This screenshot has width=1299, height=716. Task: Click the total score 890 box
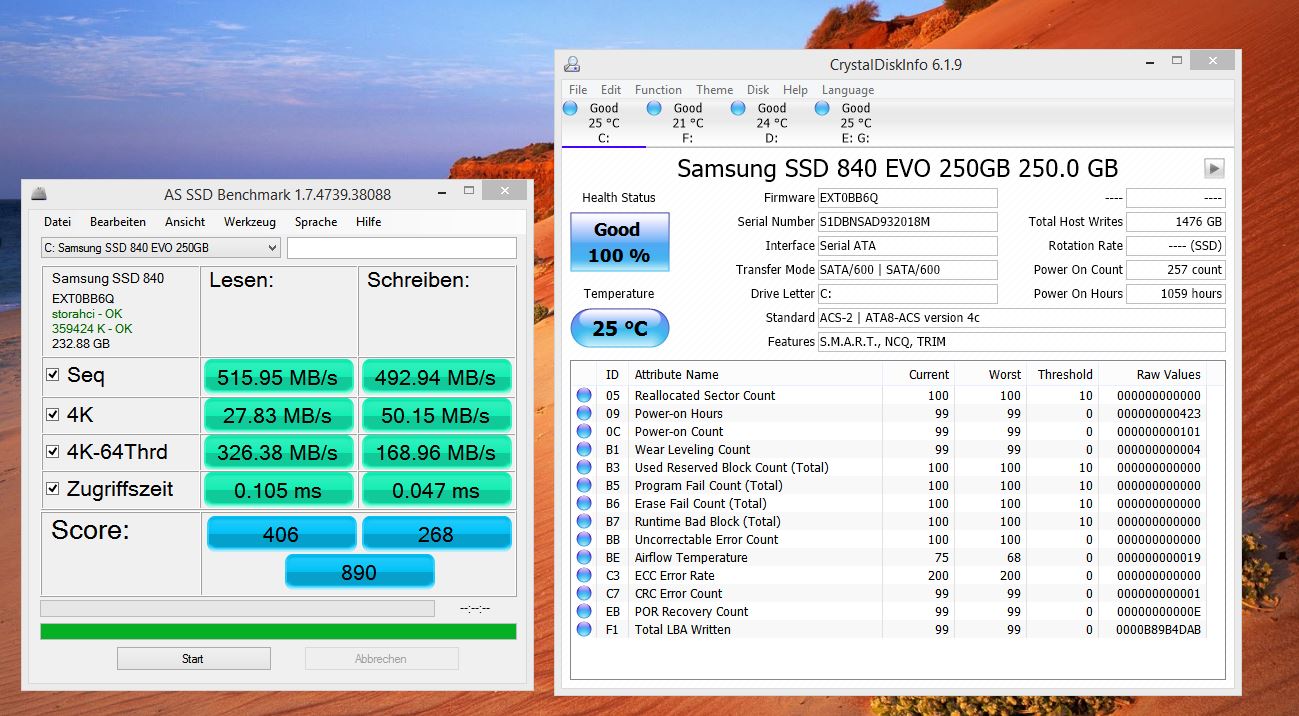(359, 572)
